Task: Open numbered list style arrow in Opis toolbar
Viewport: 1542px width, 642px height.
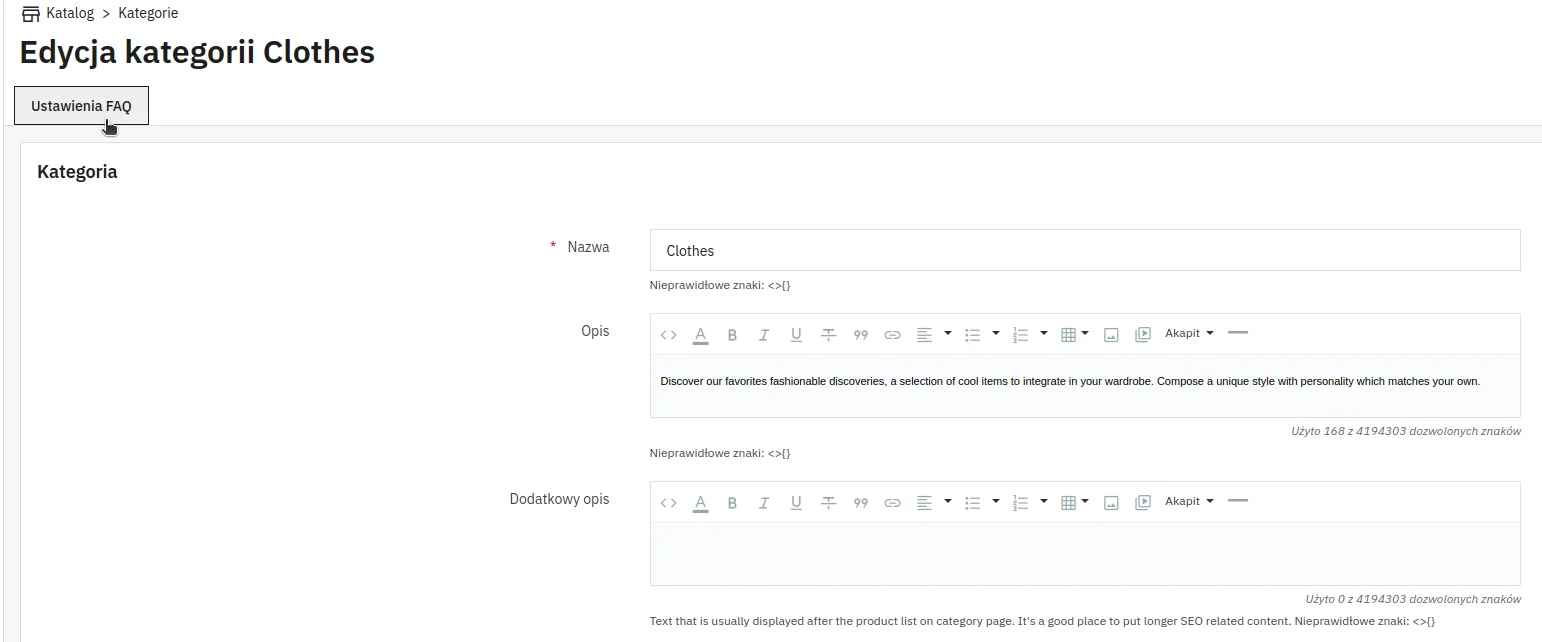Action: (1044, 333)
